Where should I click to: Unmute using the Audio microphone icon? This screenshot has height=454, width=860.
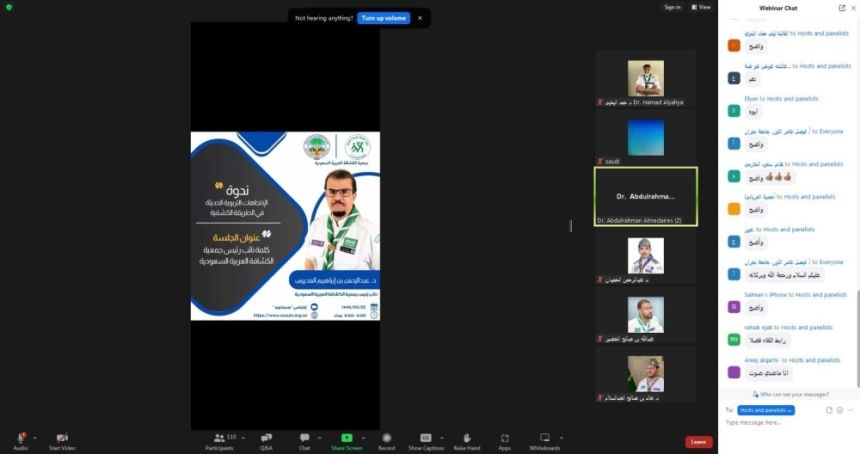pos(21,437)
